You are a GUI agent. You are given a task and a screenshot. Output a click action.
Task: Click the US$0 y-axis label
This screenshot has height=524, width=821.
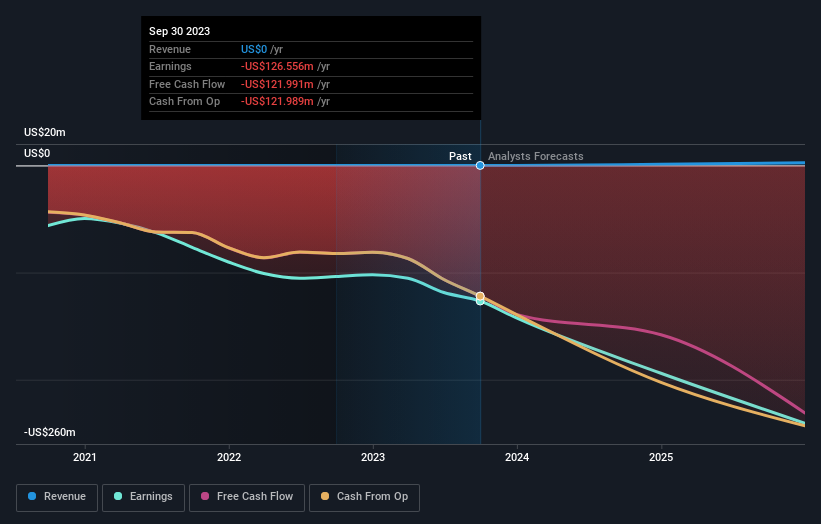point(37,153)
